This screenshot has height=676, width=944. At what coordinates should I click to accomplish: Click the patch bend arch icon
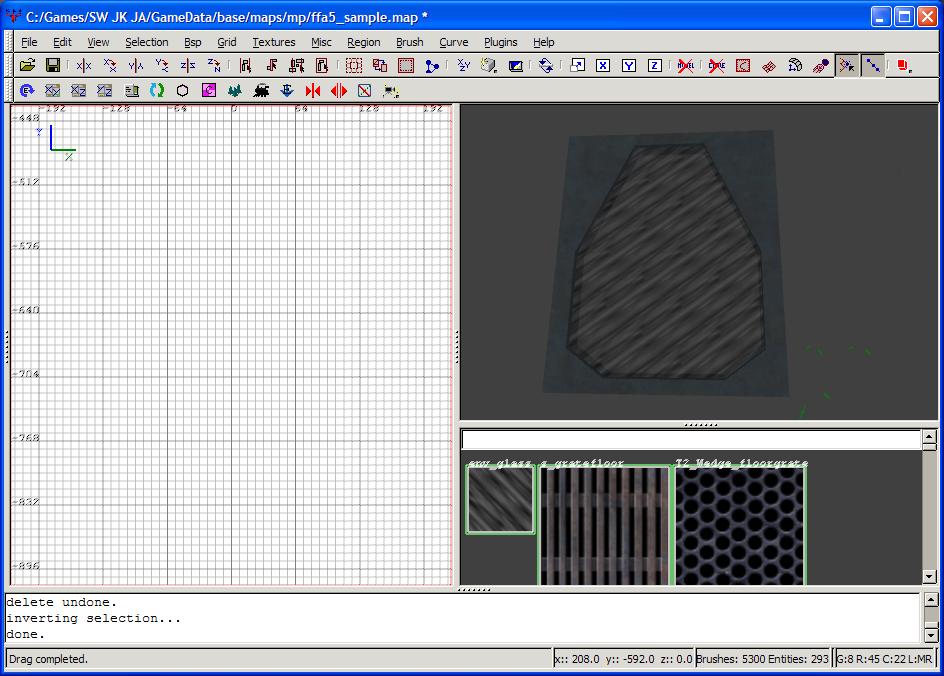point(795,65)
